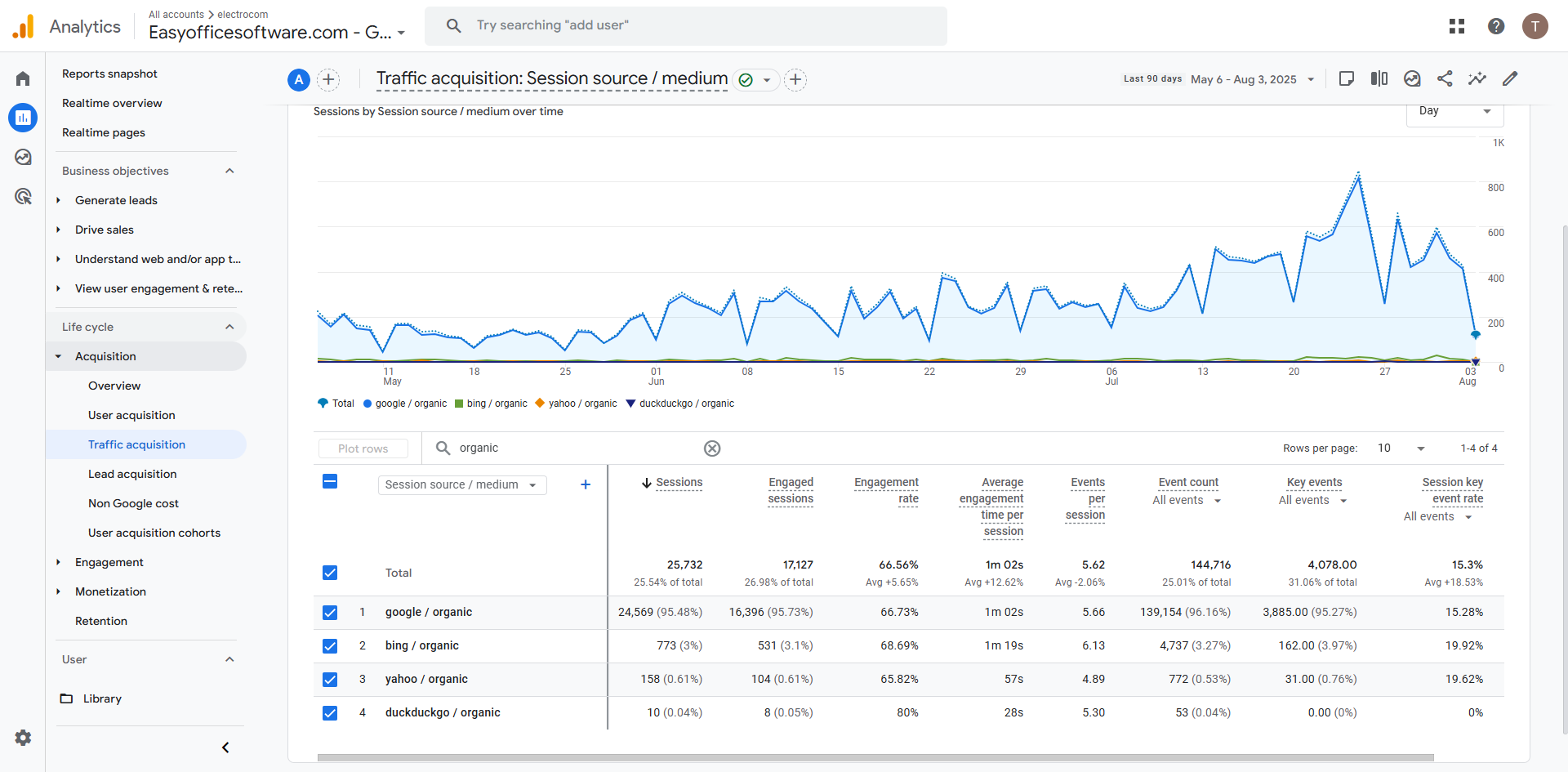The height and width of the screenshot is (772, 1568).
Task: Collapse the left navigation panel
Action: [x=225, y=747]
